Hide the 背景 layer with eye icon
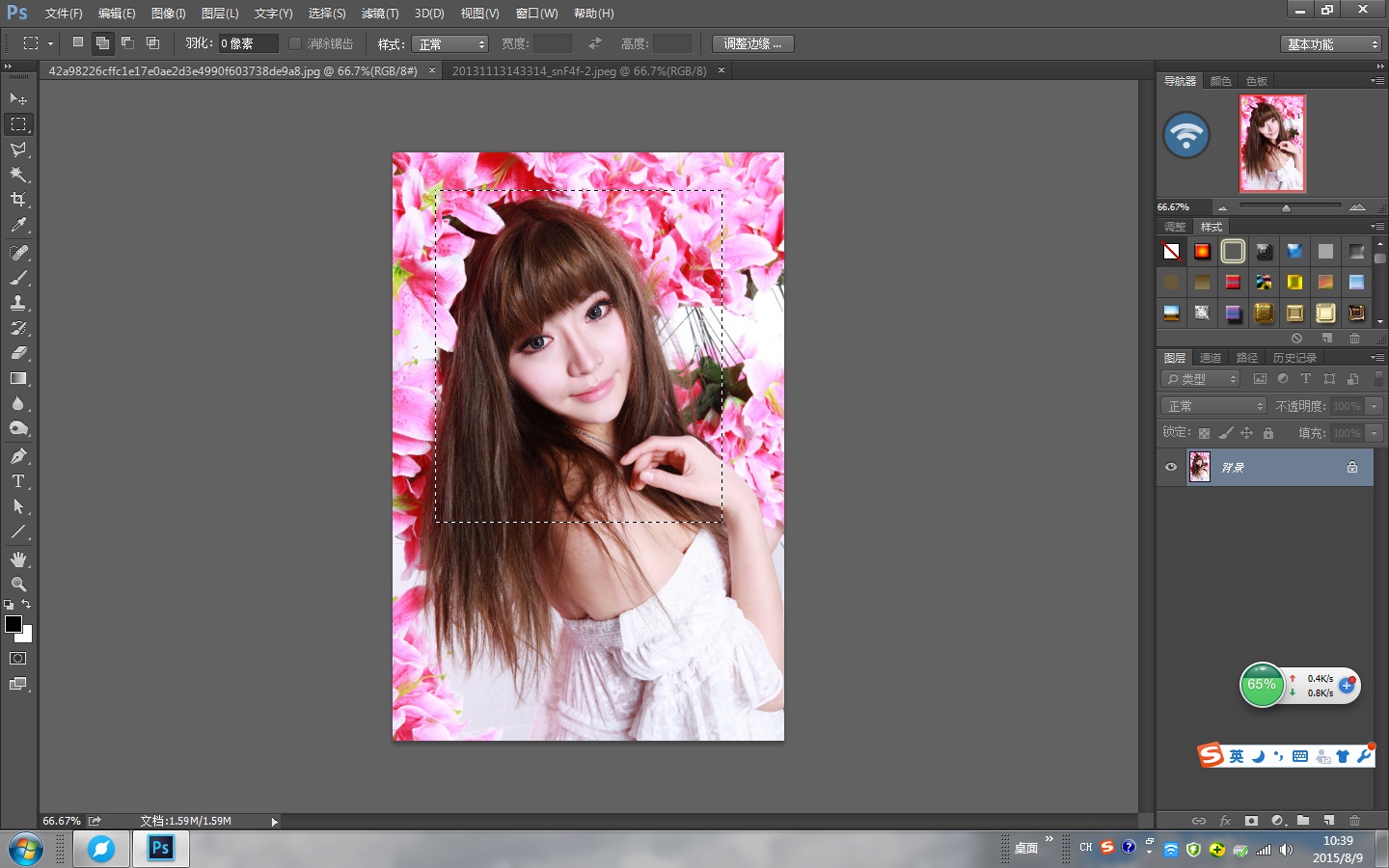The width and height of the screenshot is (1389, 868). (1171, 467)
